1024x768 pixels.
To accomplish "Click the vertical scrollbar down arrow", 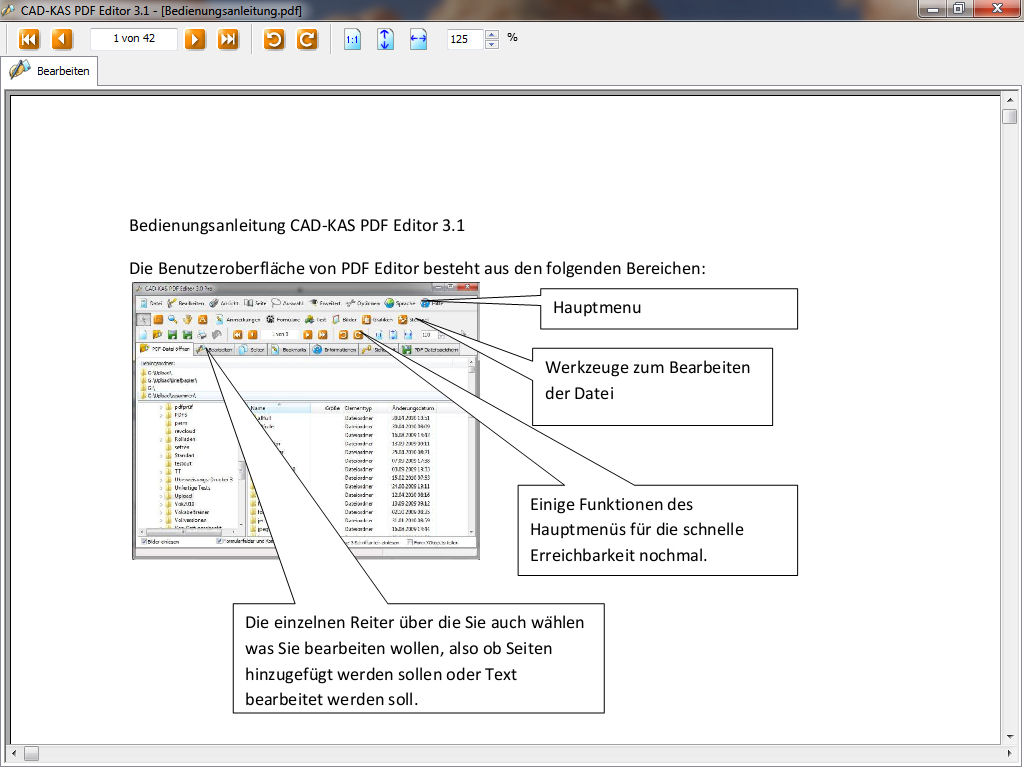I will pos(1010,736).
